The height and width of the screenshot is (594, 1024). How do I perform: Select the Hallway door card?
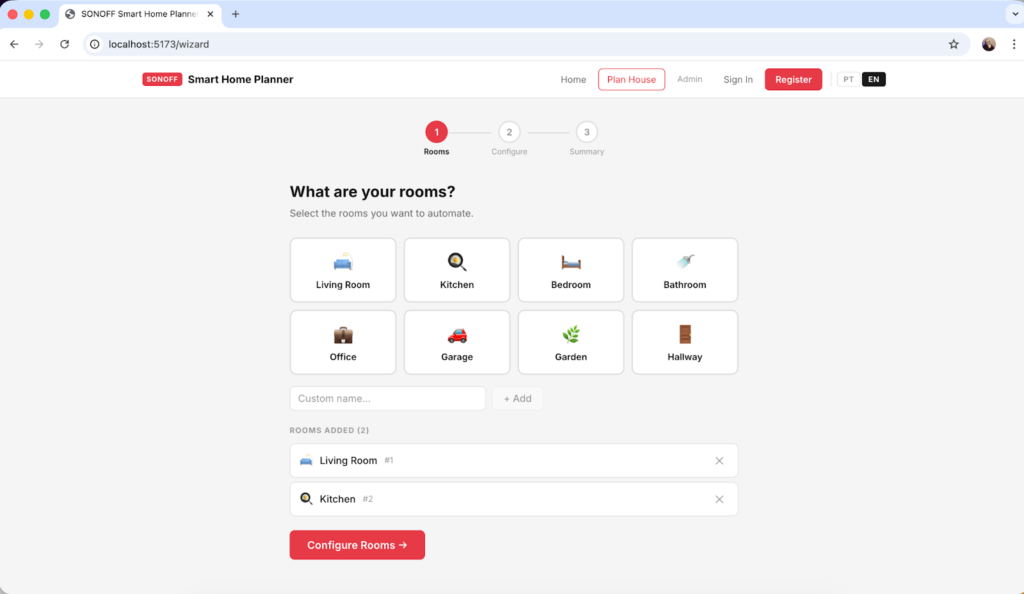click(684, 342)
